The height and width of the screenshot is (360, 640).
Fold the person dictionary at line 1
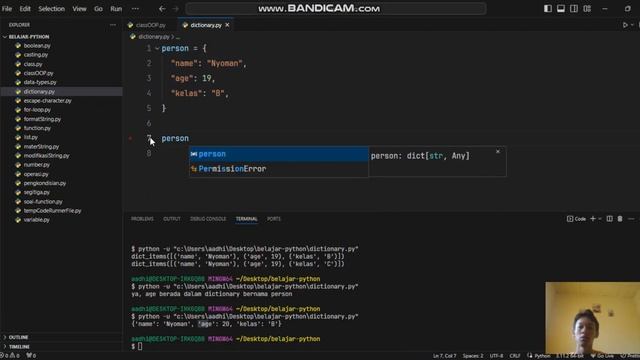tap(157, 49)
